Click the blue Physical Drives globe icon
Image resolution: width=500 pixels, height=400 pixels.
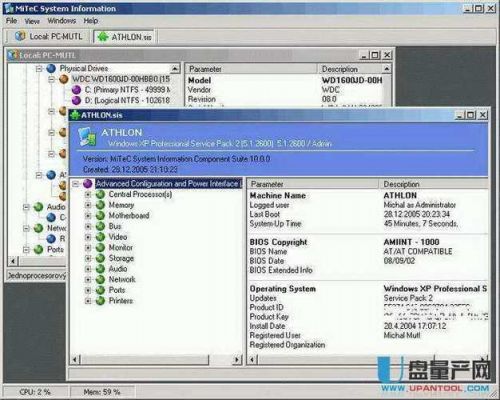coord(51,68)
